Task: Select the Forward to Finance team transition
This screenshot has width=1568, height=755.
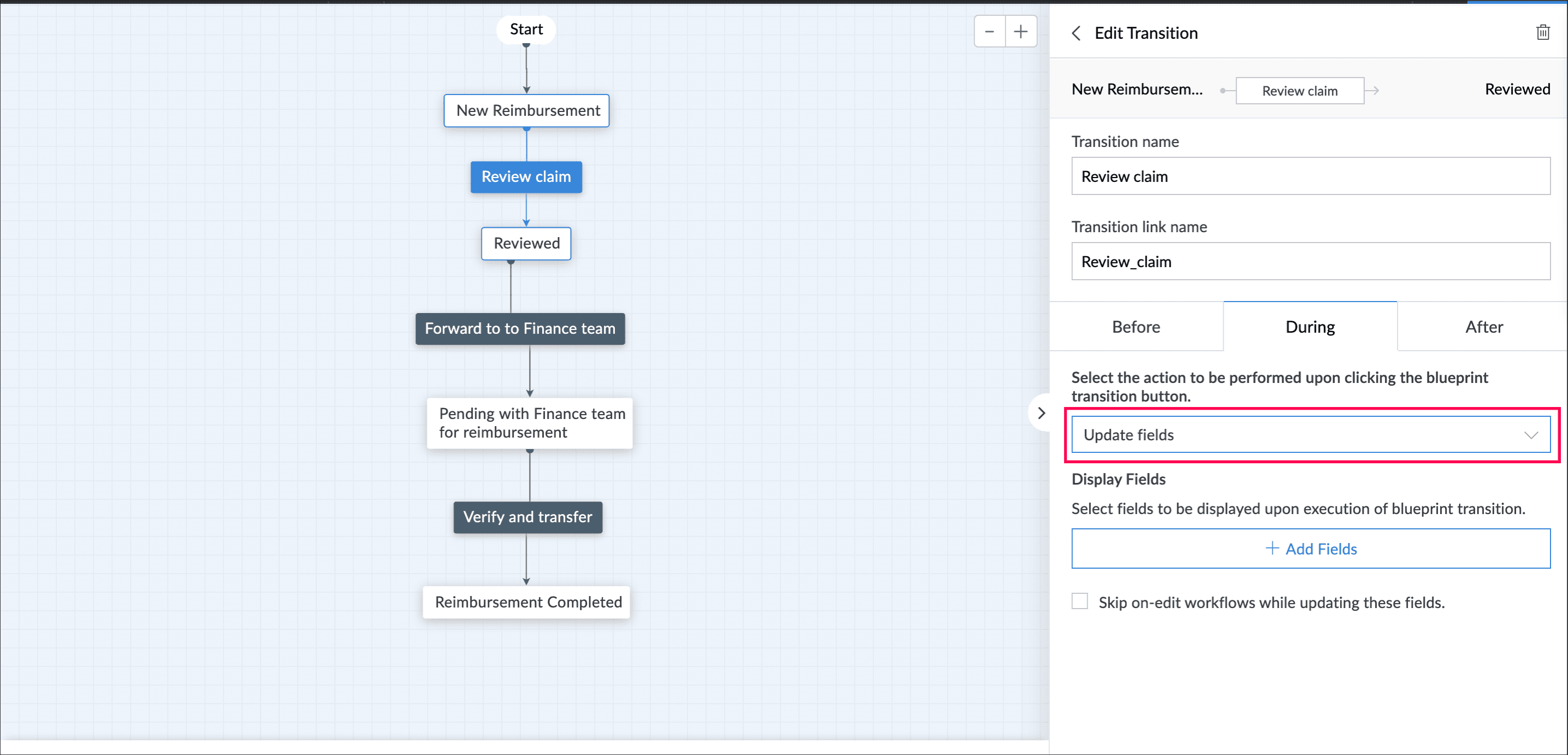Action: [520, 328]
